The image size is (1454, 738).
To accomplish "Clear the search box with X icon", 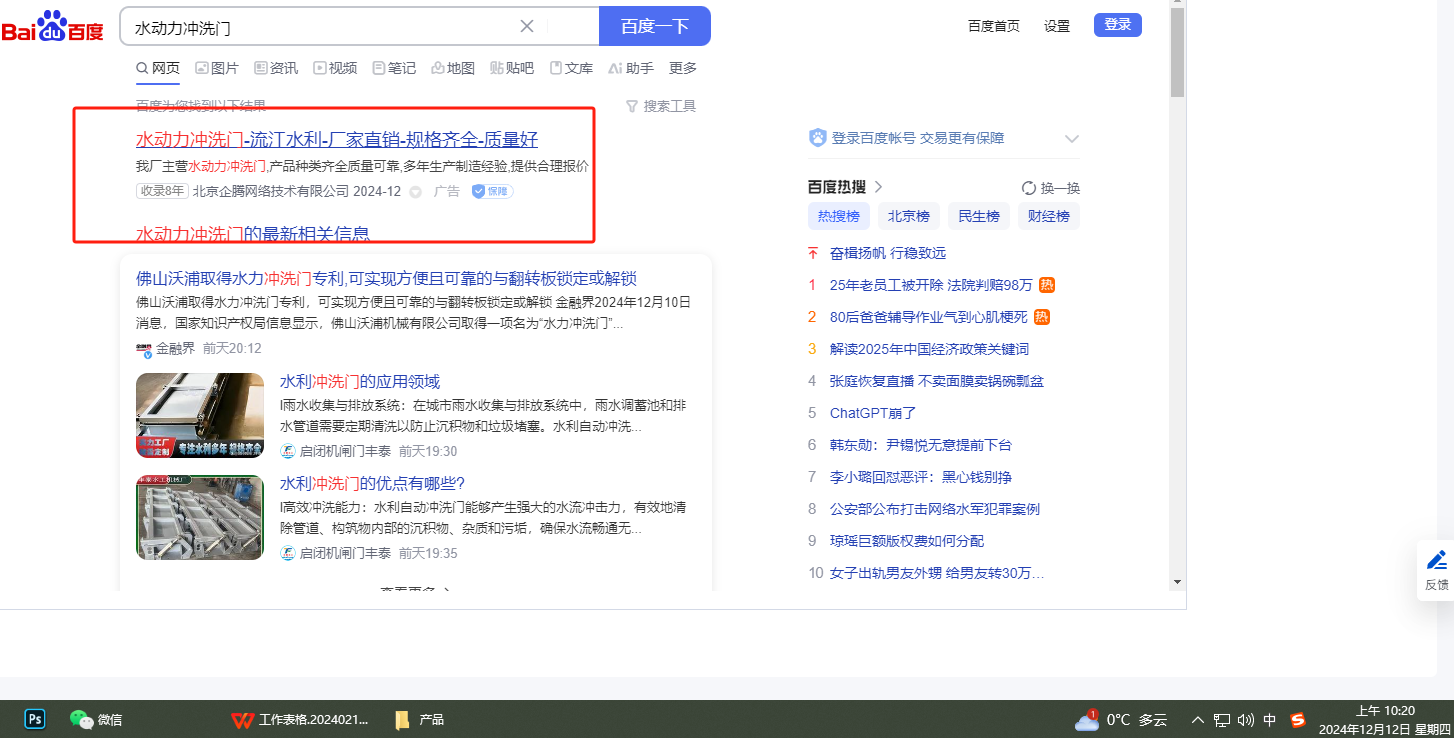I will (527, 26).
